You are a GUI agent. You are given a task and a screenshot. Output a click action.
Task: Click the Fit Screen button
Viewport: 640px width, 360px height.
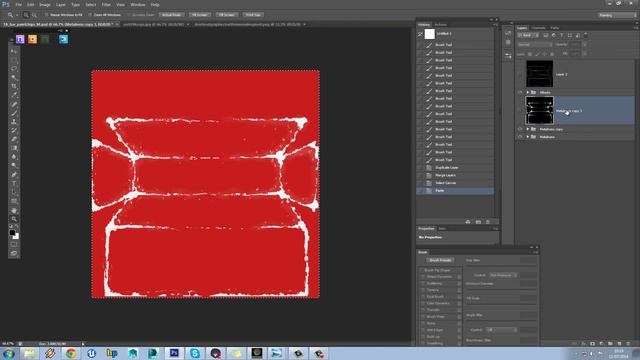tap(200, 15)
